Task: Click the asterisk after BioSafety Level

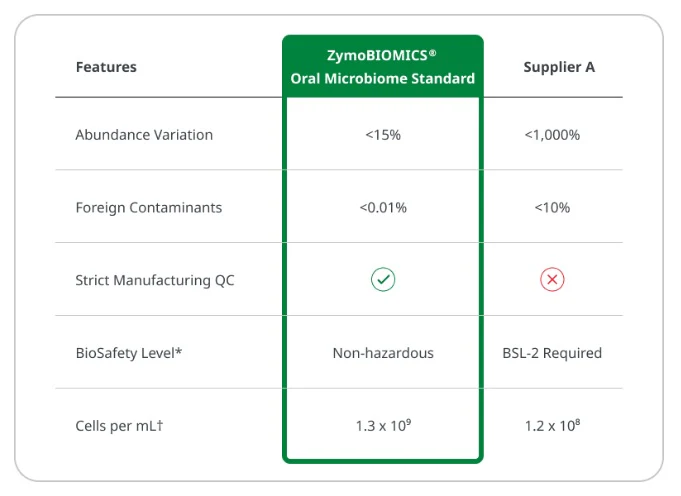Action: point(177,352)
